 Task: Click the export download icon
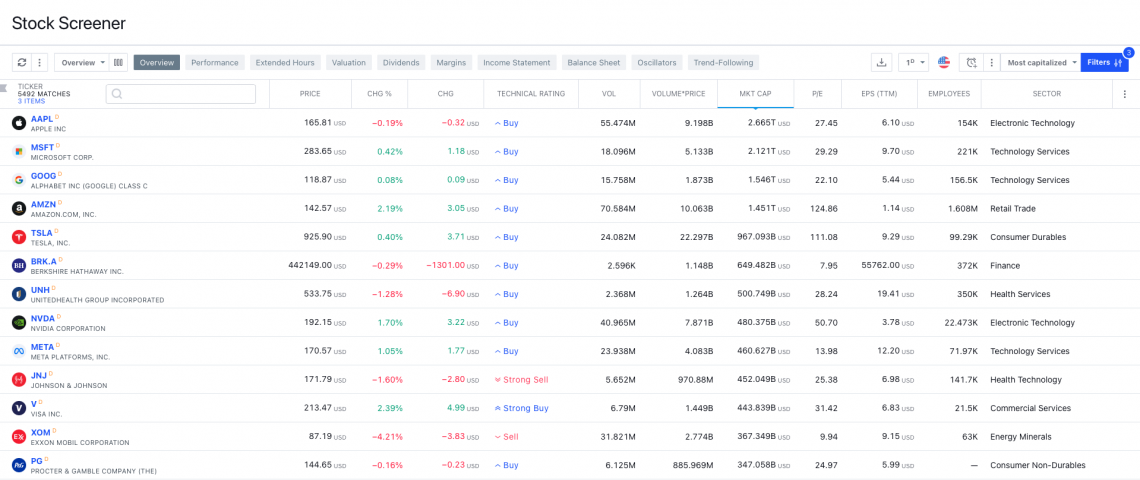pos(881,62)
